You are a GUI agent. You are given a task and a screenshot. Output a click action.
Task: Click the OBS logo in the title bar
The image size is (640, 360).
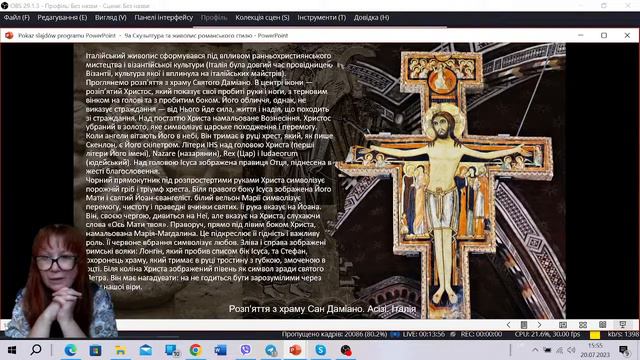click(4, 6)
